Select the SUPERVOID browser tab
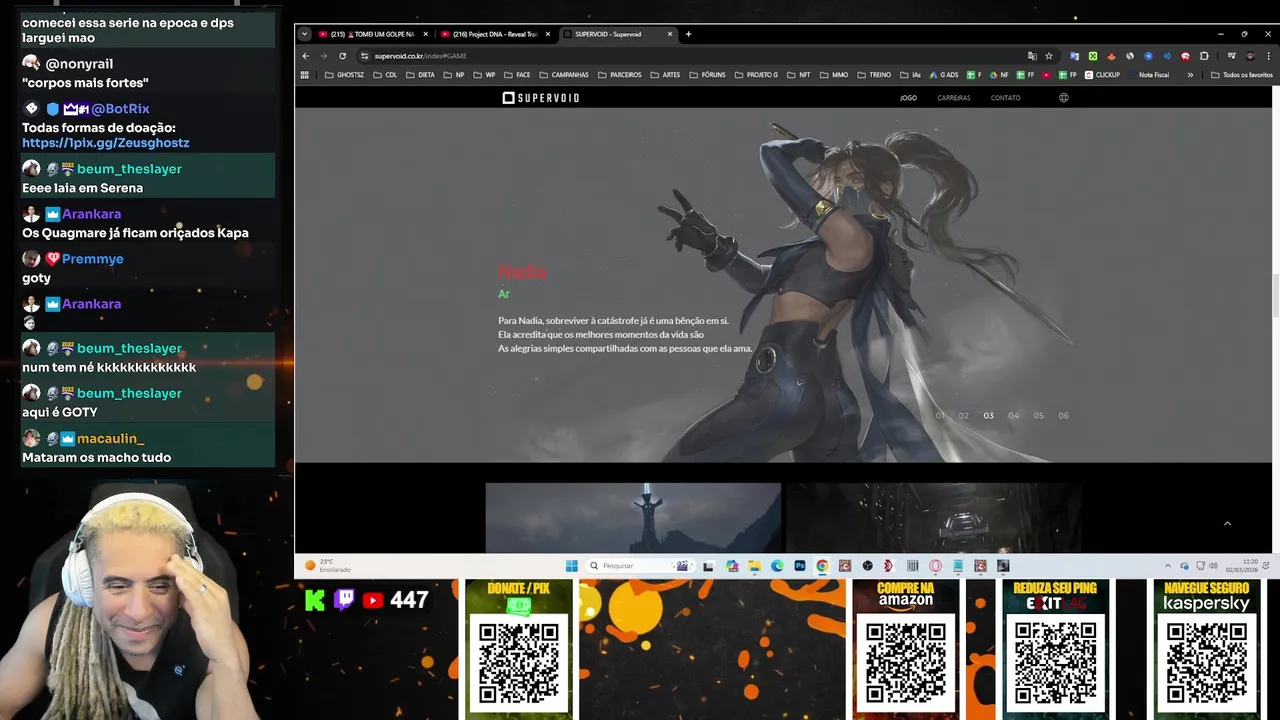 [x=608, y=34]
